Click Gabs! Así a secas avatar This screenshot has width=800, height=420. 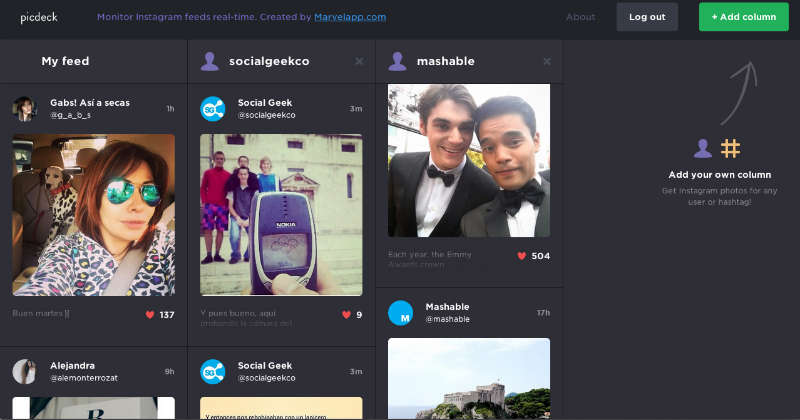24,109
